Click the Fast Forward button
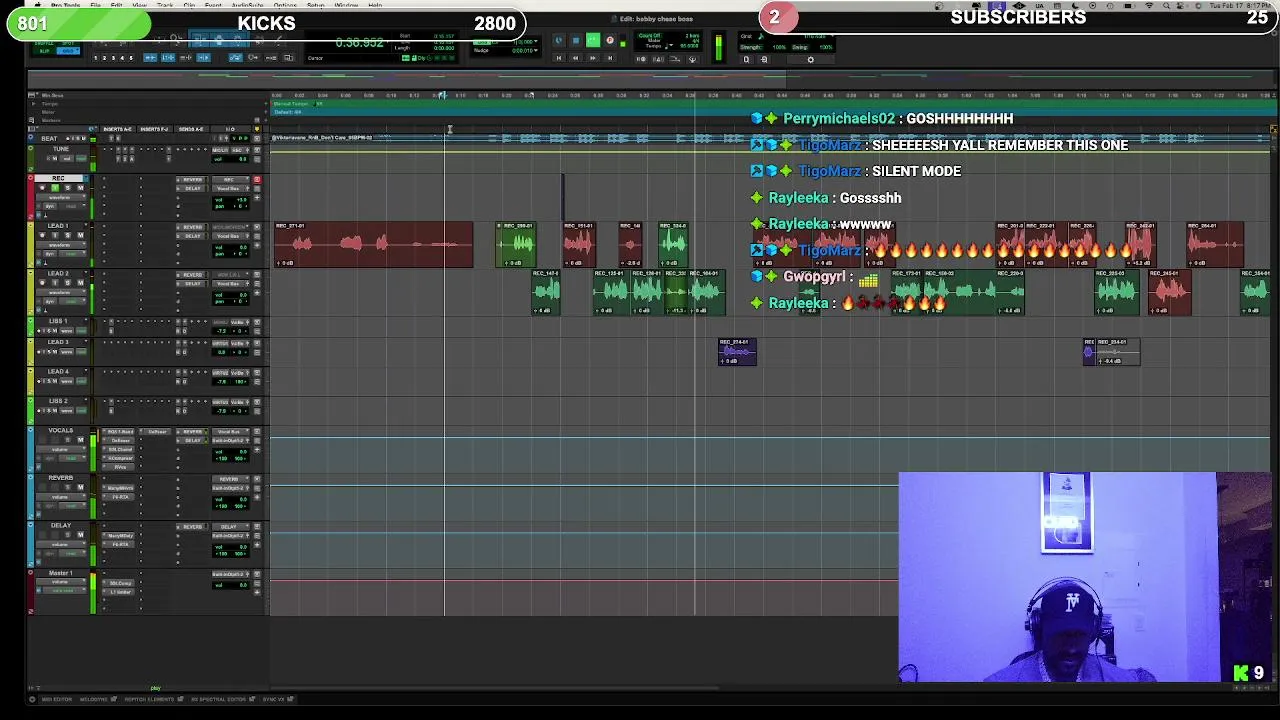The width and height of the screenshot is (1280, 720). tap(593, 58)
